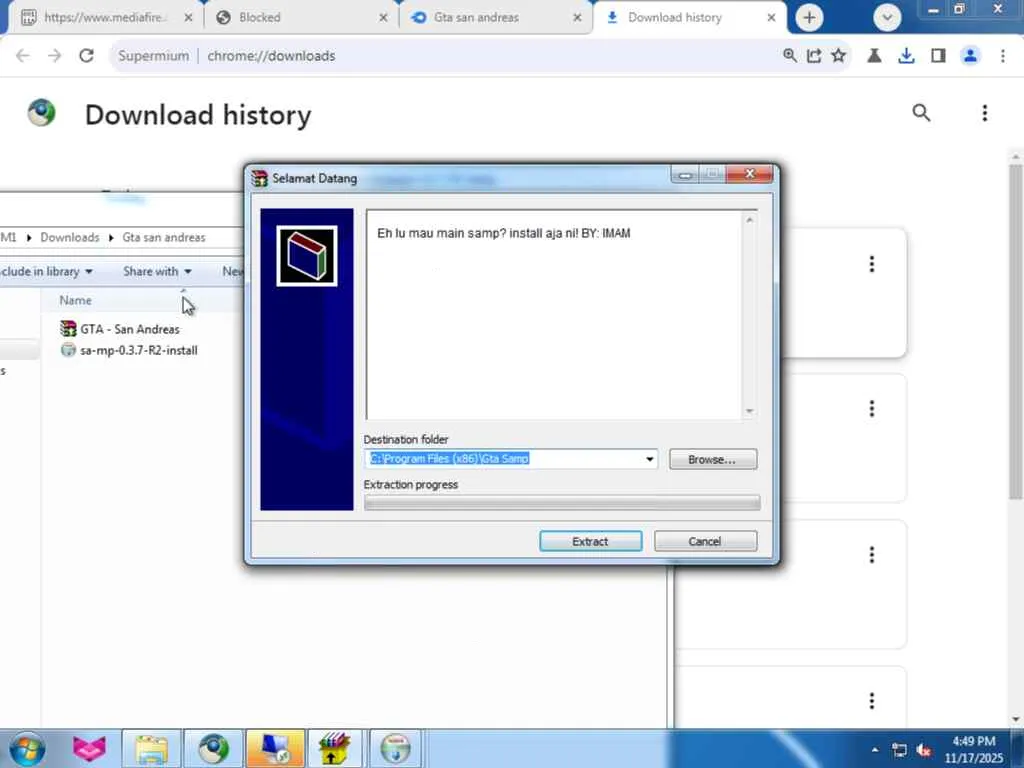Click the Name column header in Explorer
Screen dimensions: 1024x768
[75, 300]
